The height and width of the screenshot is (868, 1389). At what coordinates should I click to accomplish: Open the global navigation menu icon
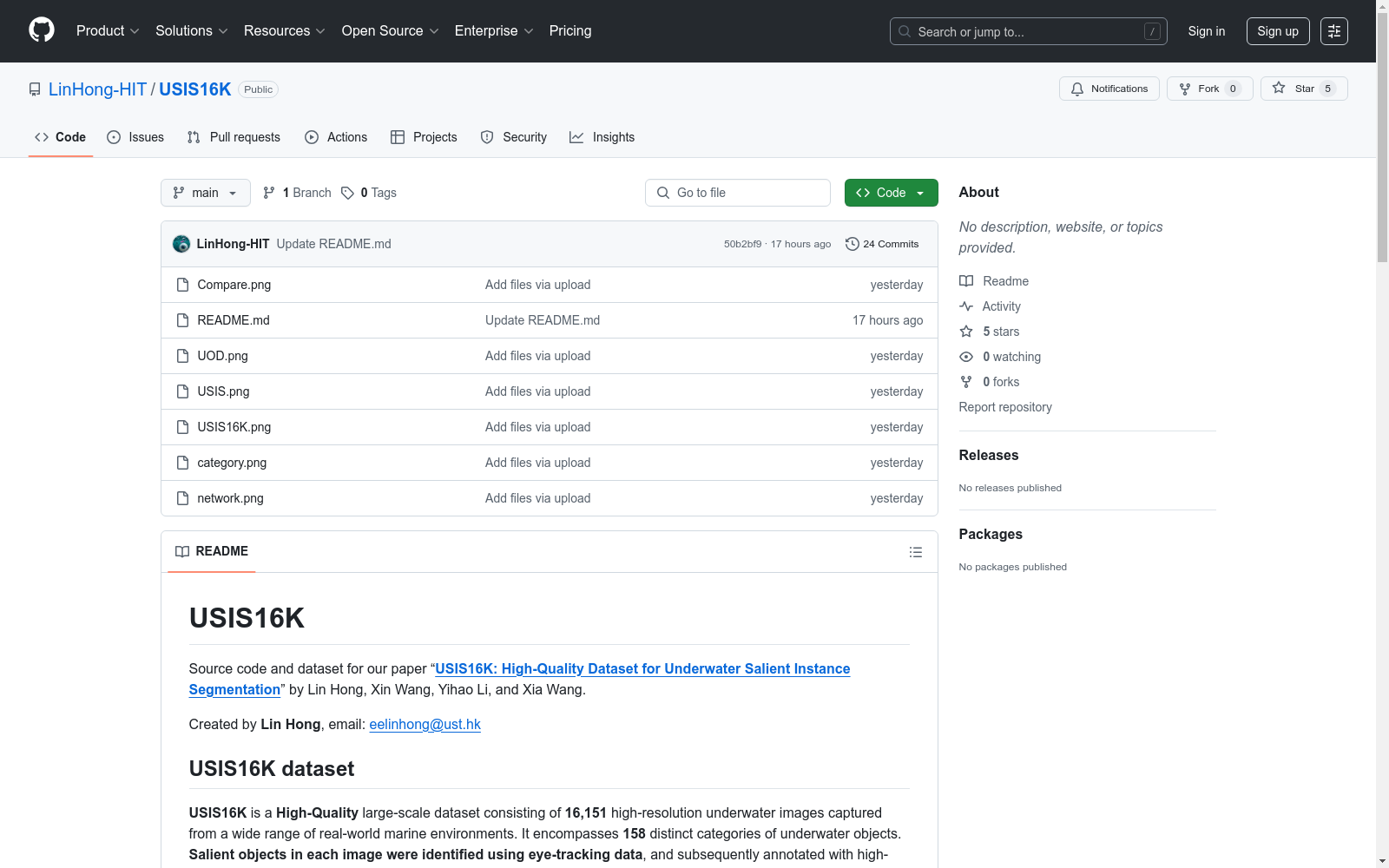point(1333,31)
